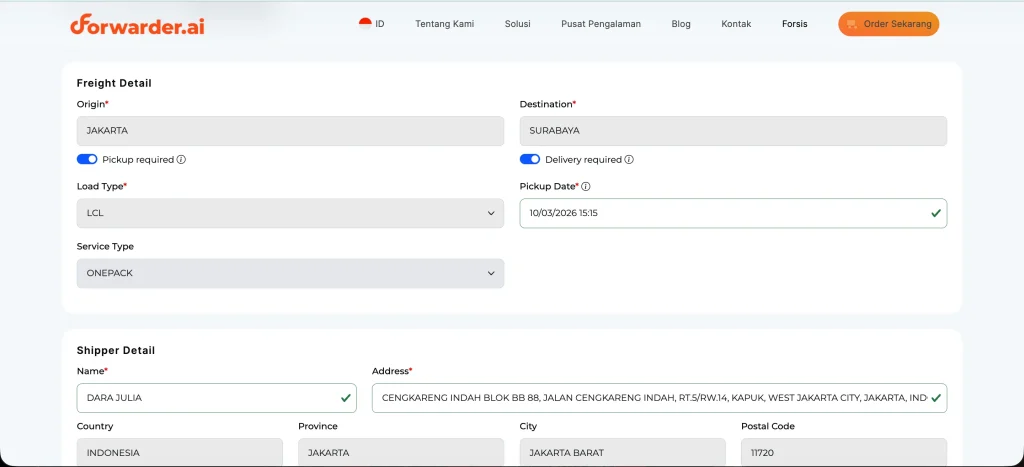Toggle the Delivery required switch
Viewport: 1024px width, 467px height.
(x=530, y=159)
